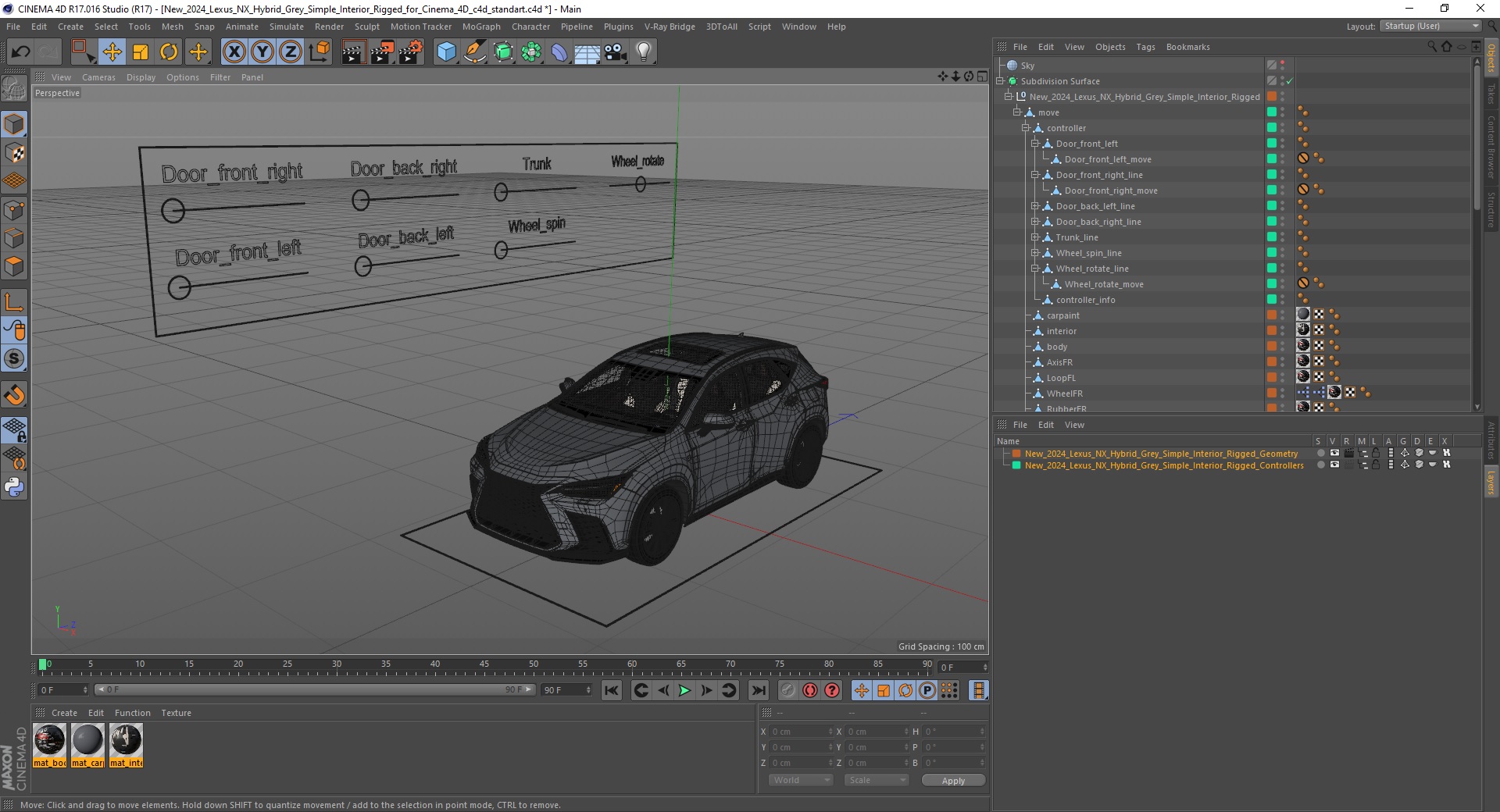Select the Scale tool in top toolbar
1500x812 pixels.
click(x=141, y=52)
